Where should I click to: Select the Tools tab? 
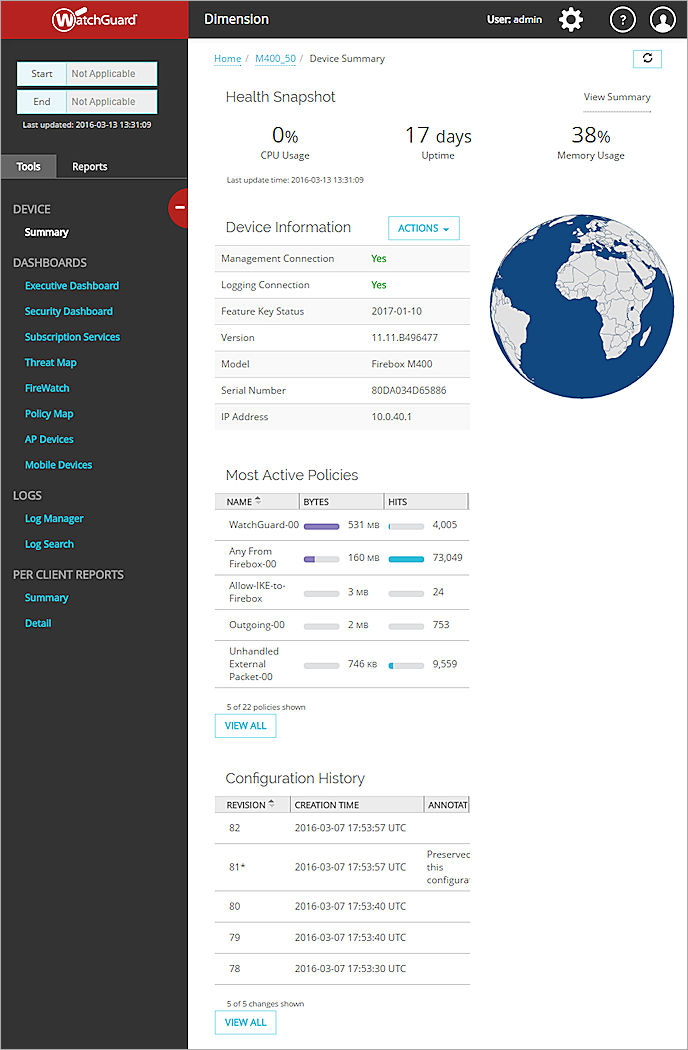[x=29, y=167]
